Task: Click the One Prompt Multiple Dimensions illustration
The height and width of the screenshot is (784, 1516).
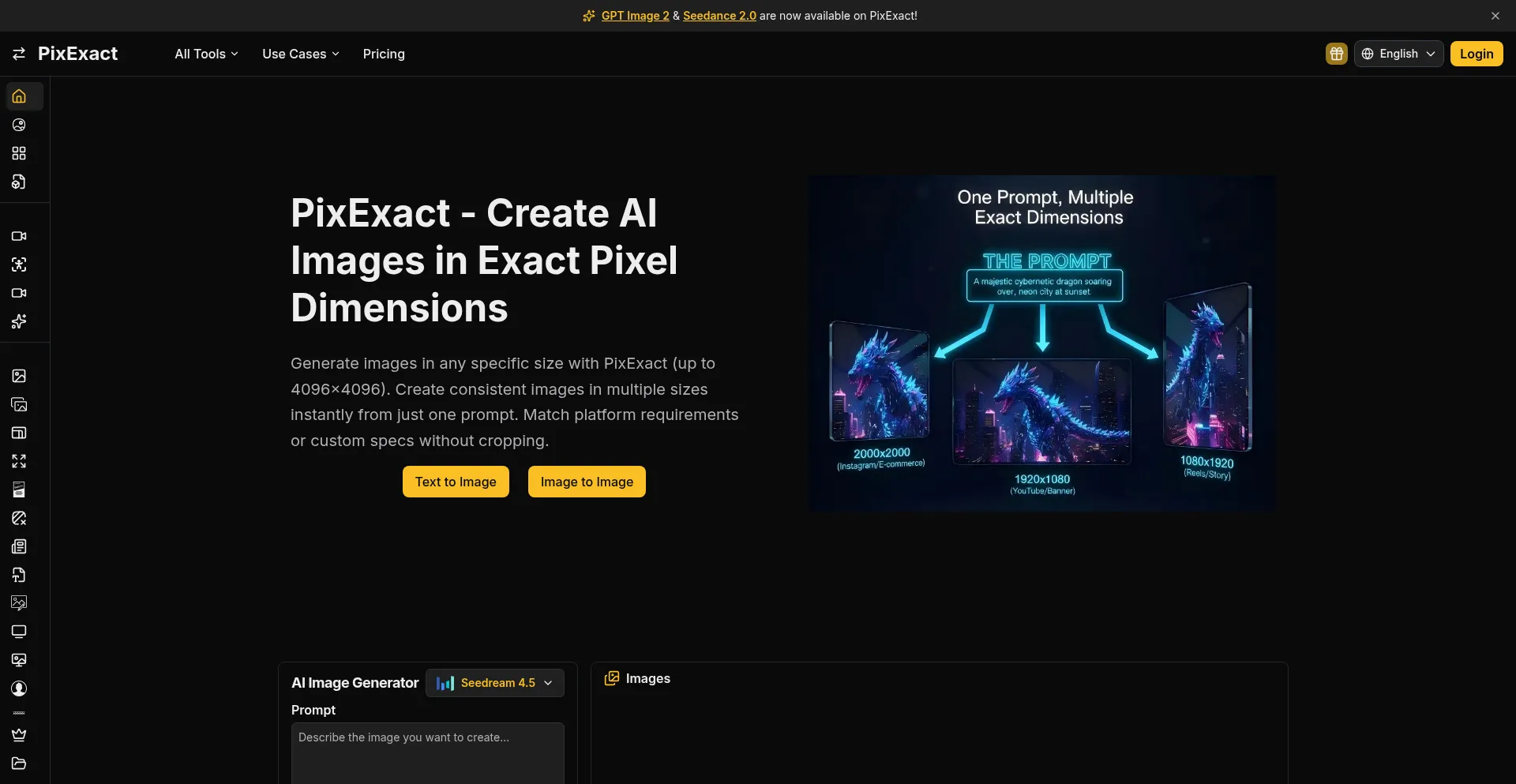Action: click(x=1042, y=343)
